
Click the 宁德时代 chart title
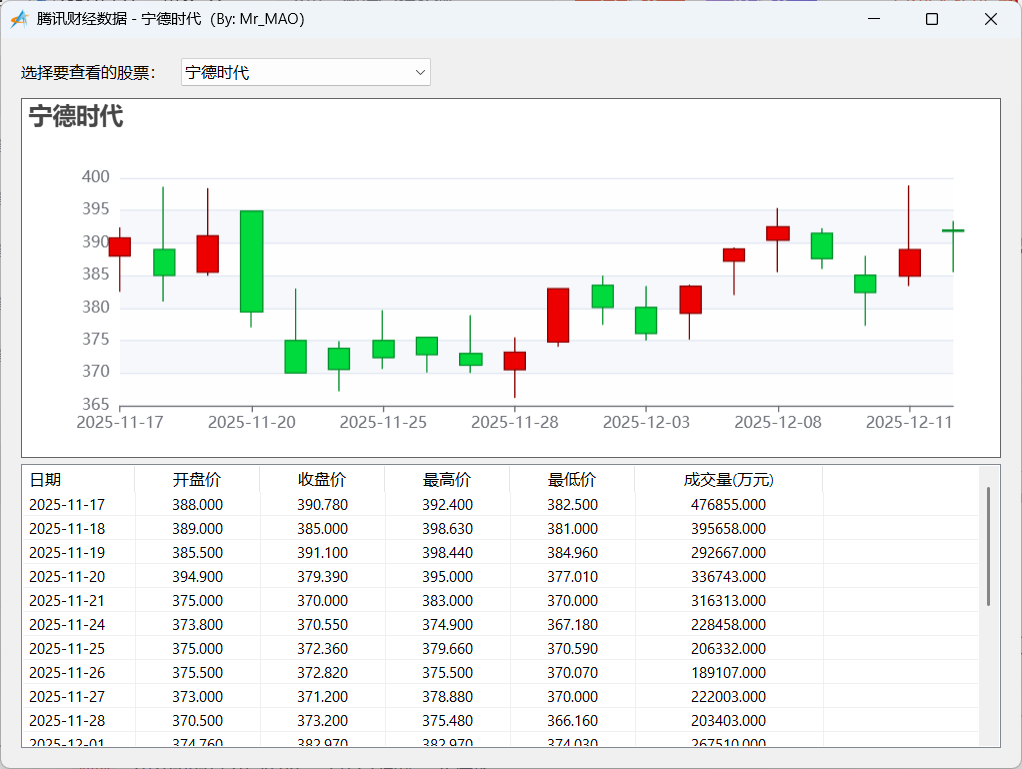pos(76,116)
